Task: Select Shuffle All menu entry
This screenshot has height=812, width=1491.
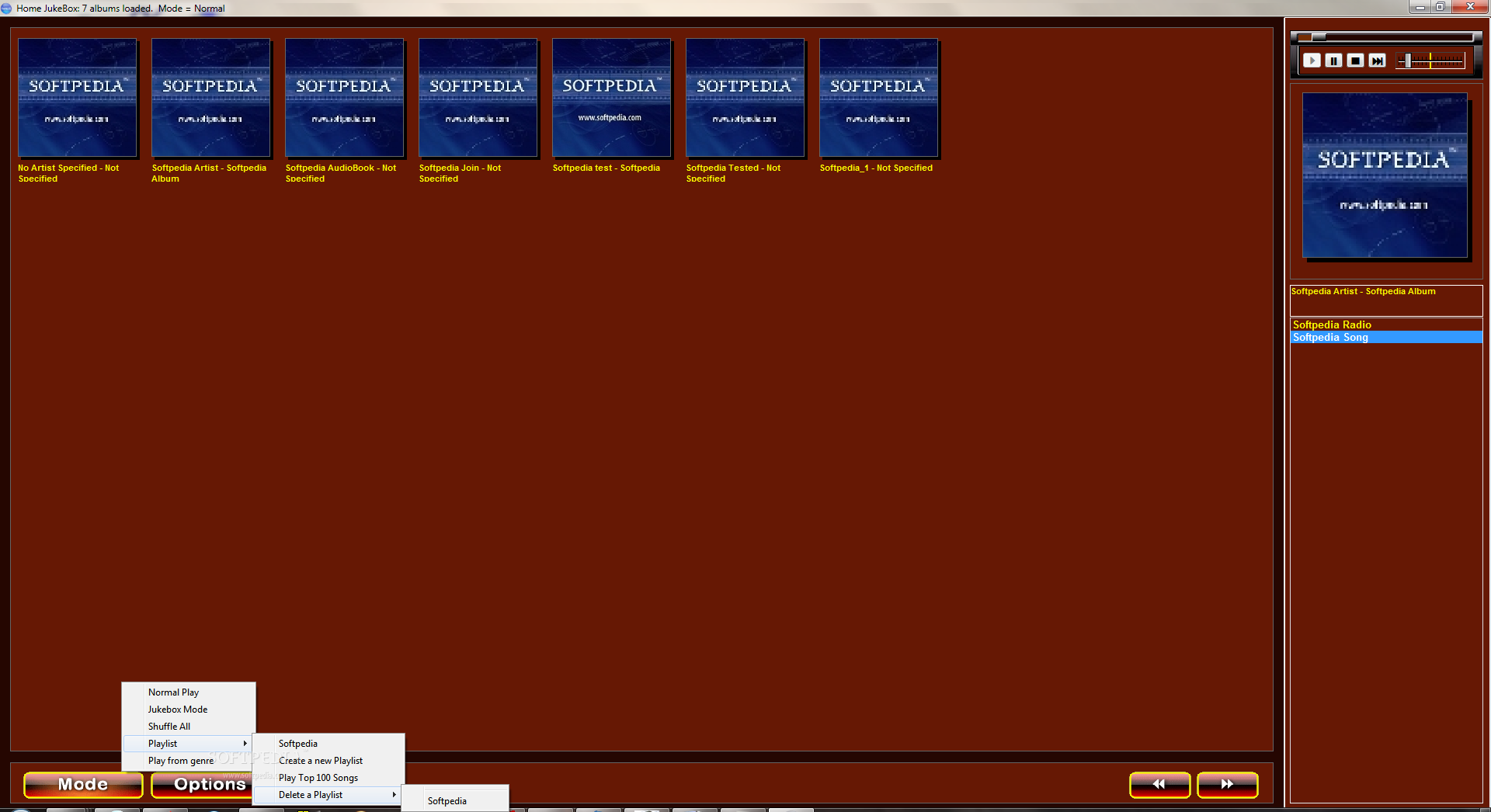Action: coord(189,727)
